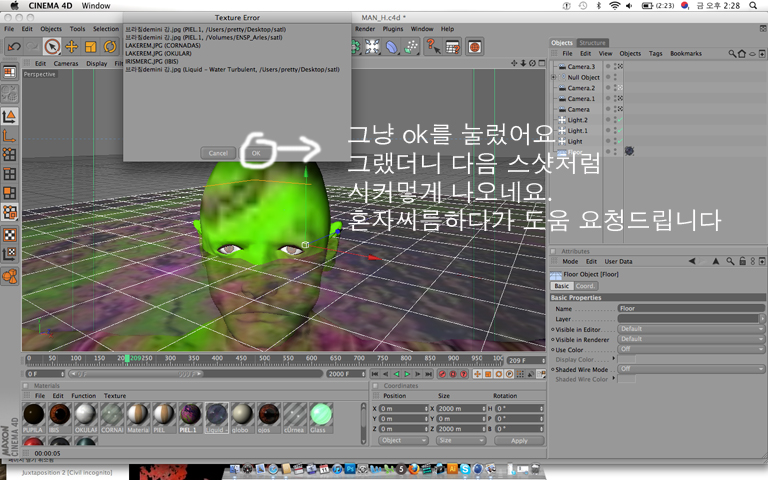Click the Go to start button

coord(375,374)
